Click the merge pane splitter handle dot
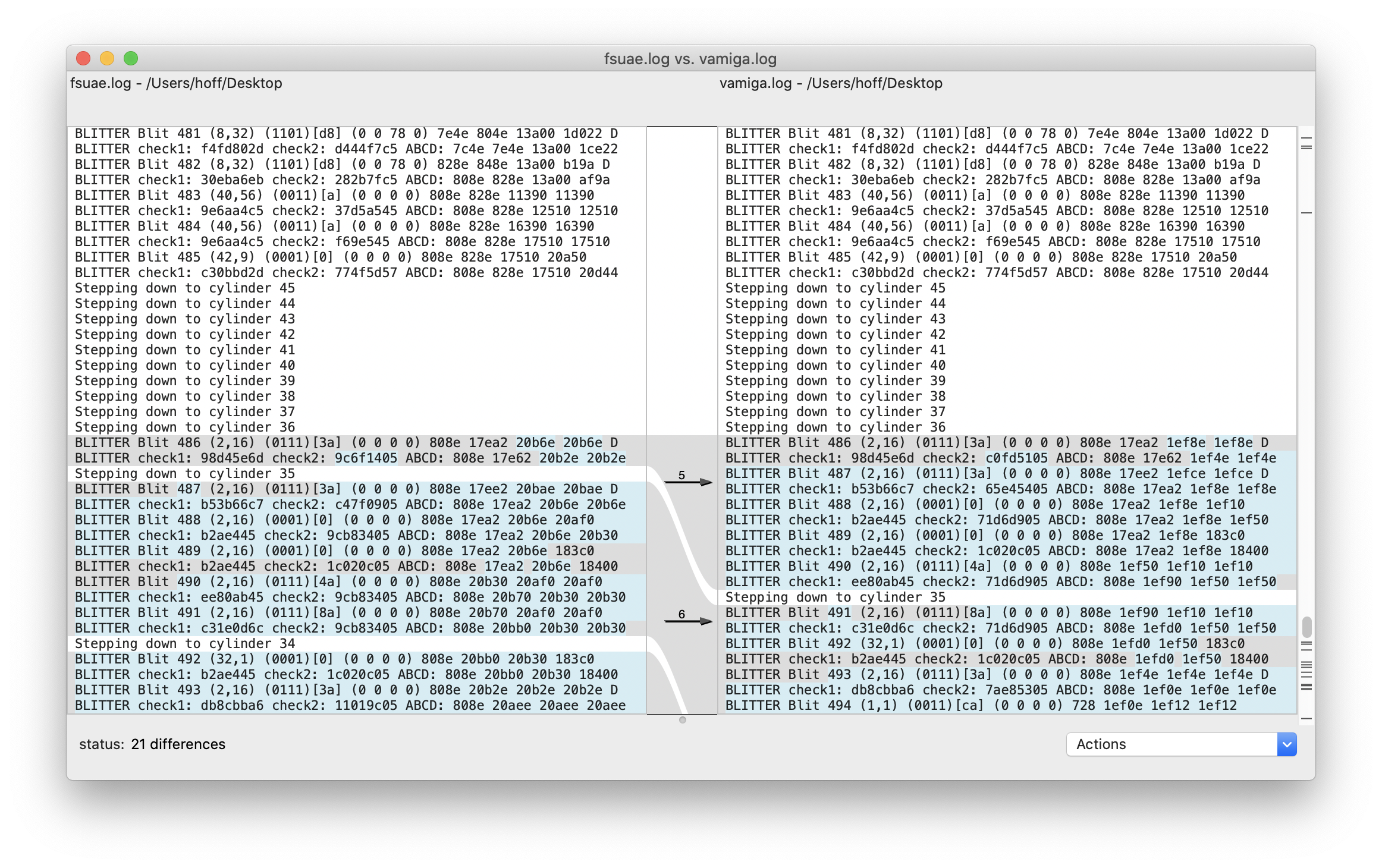1382x868 pixels. (x=683, y=720)
